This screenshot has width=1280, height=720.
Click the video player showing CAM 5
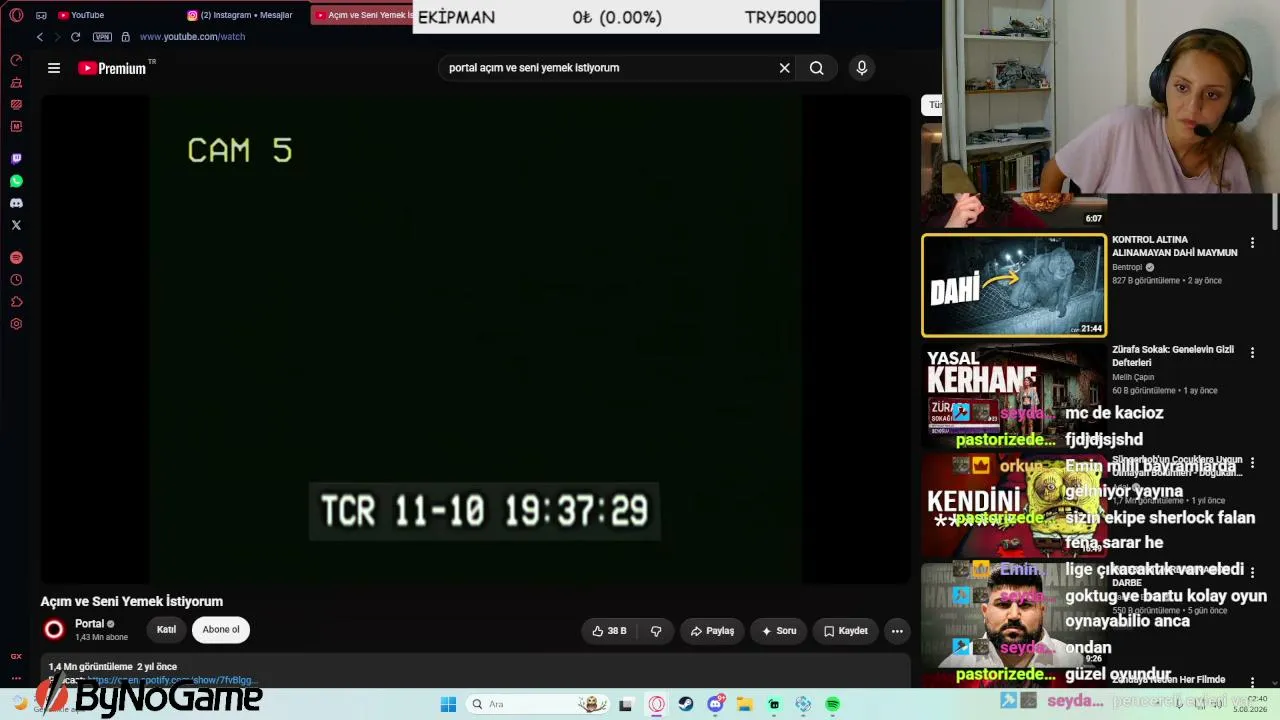(x=476, y=339)
